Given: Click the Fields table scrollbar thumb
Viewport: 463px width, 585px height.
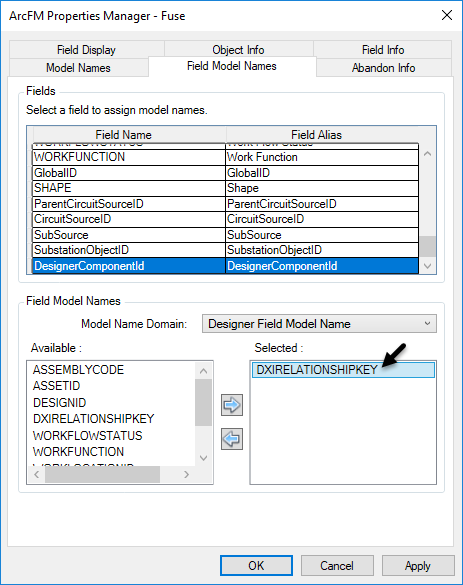Looking at the screenshot, I should click(x=428, y=246).
